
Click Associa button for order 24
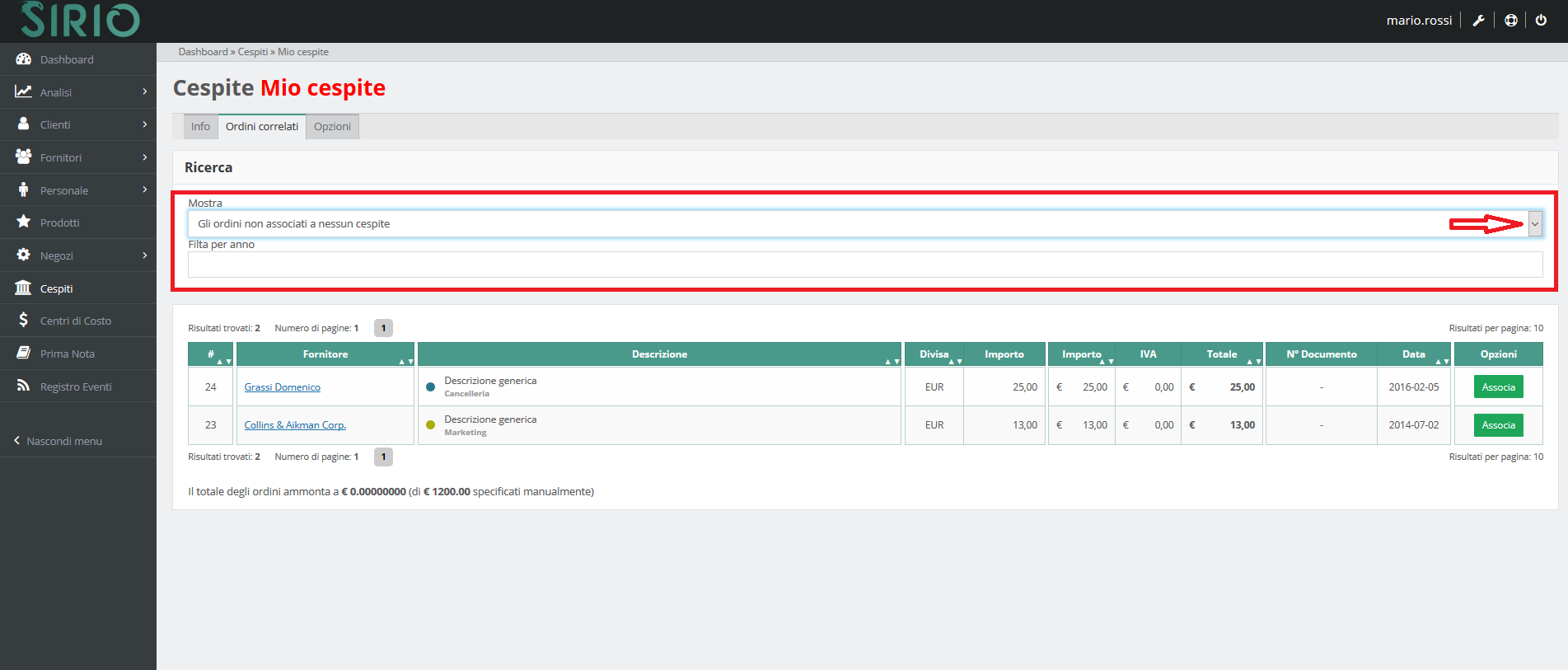point(1498,387)
